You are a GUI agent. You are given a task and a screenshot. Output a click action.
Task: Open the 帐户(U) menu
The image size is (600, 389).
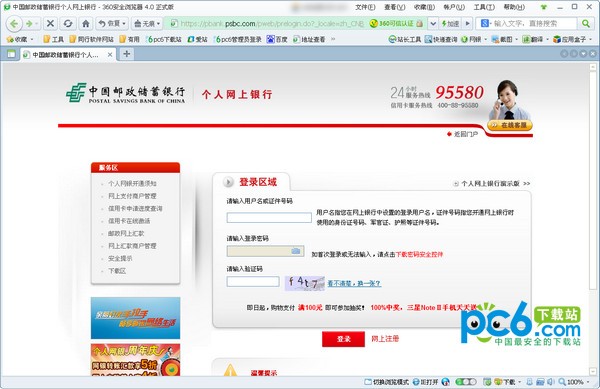(454, 7)
